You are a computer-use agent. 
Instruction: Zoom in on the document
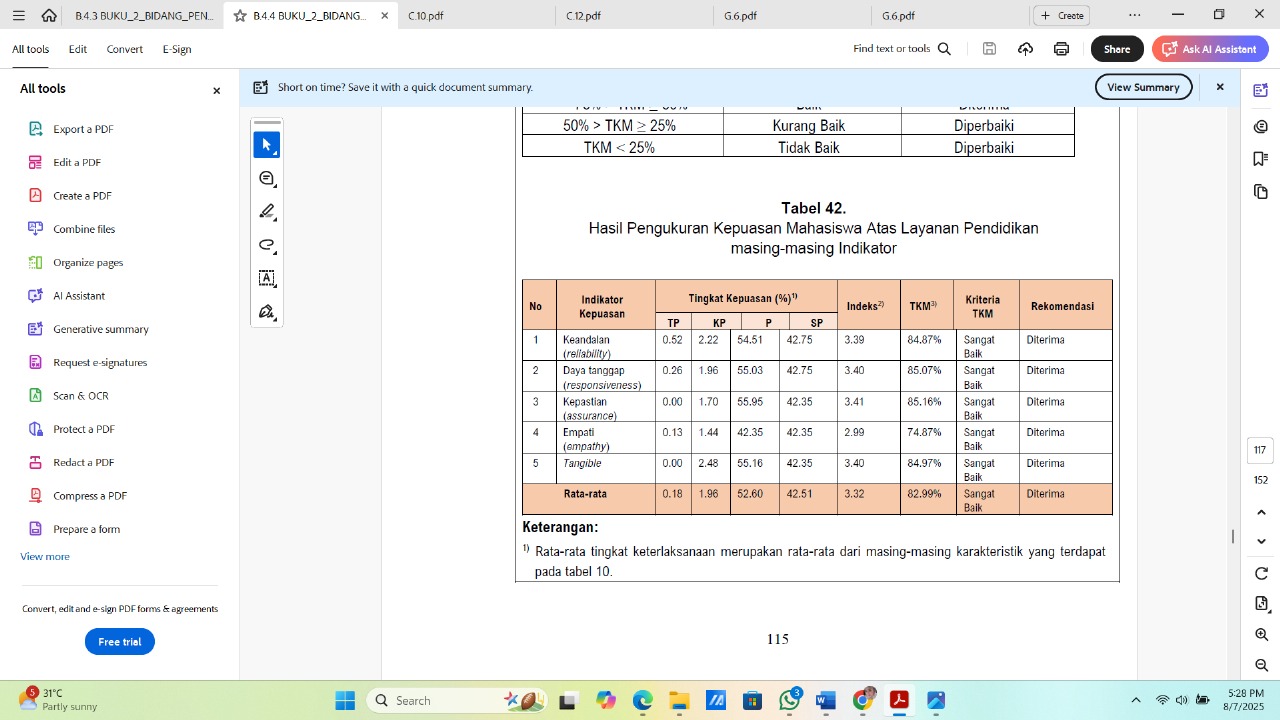(1261, 635)
